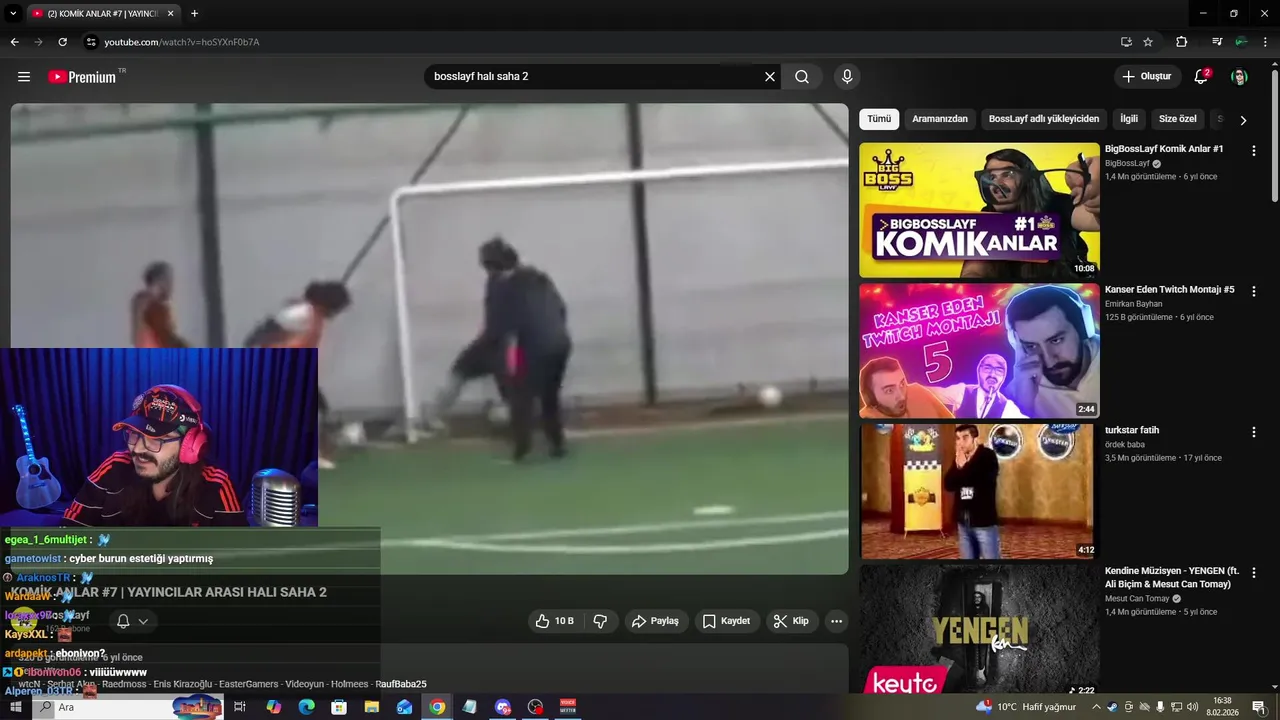The image size is (1280, 720).
Task: Run search with magnifier button
Action: tap(802, 77)
